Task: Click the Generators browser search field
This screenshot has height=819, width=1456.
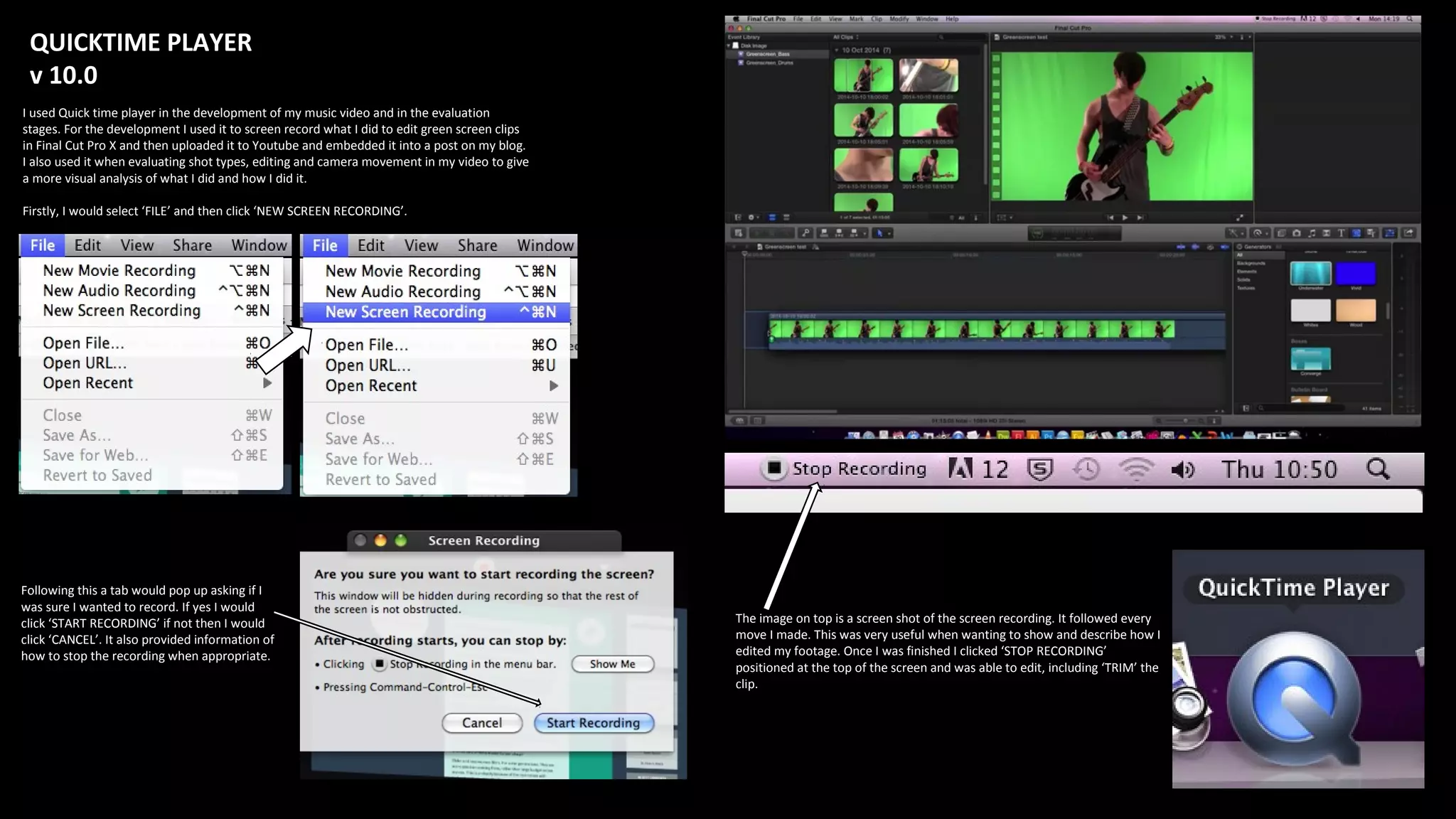Action: 1300,408
